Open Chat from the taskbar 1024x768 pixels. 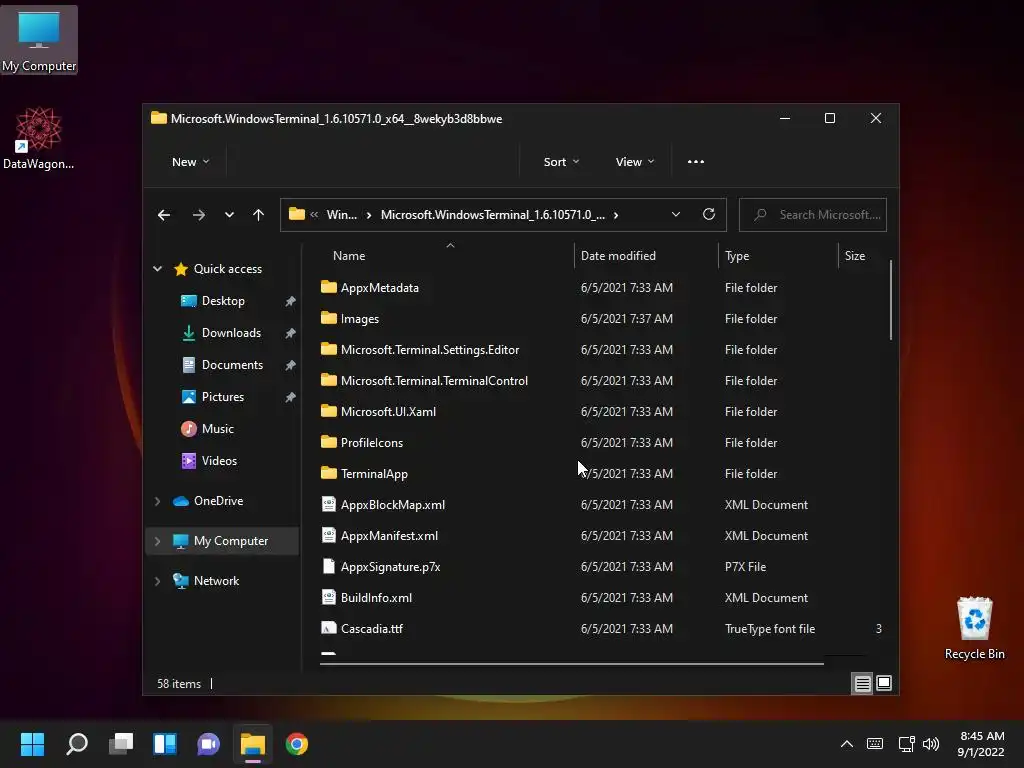point(208,744)
